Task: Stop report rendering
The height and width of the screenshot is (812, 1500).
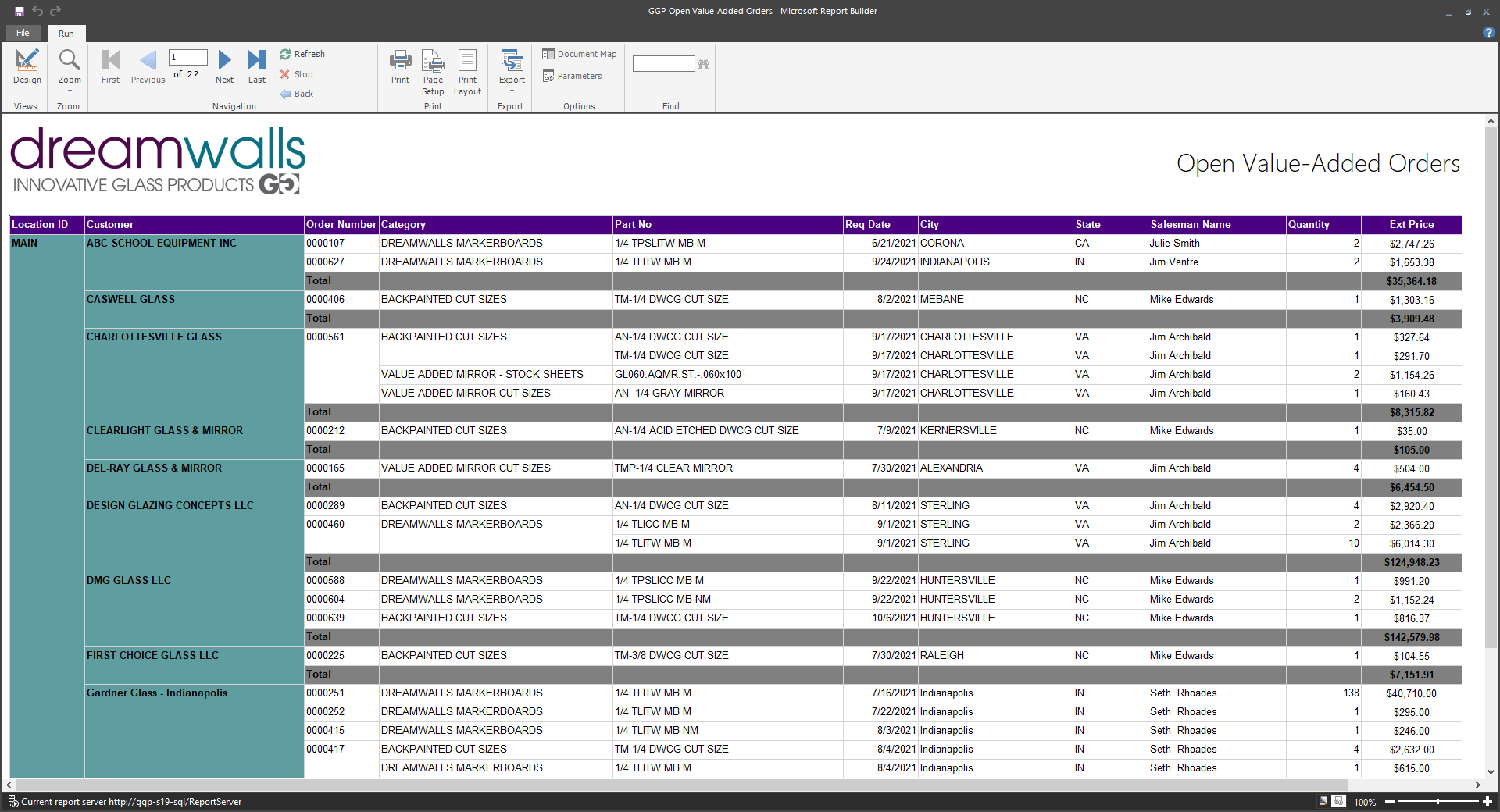Action: click(296, 74)
